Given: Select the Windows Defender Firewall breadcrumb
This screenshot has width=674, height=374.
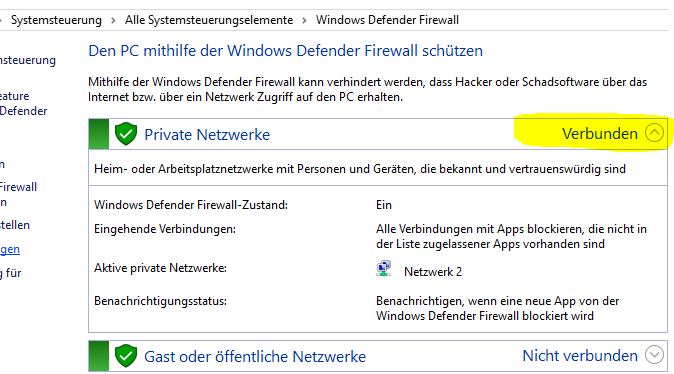Looking at the screenshot, I should (387, 20).
